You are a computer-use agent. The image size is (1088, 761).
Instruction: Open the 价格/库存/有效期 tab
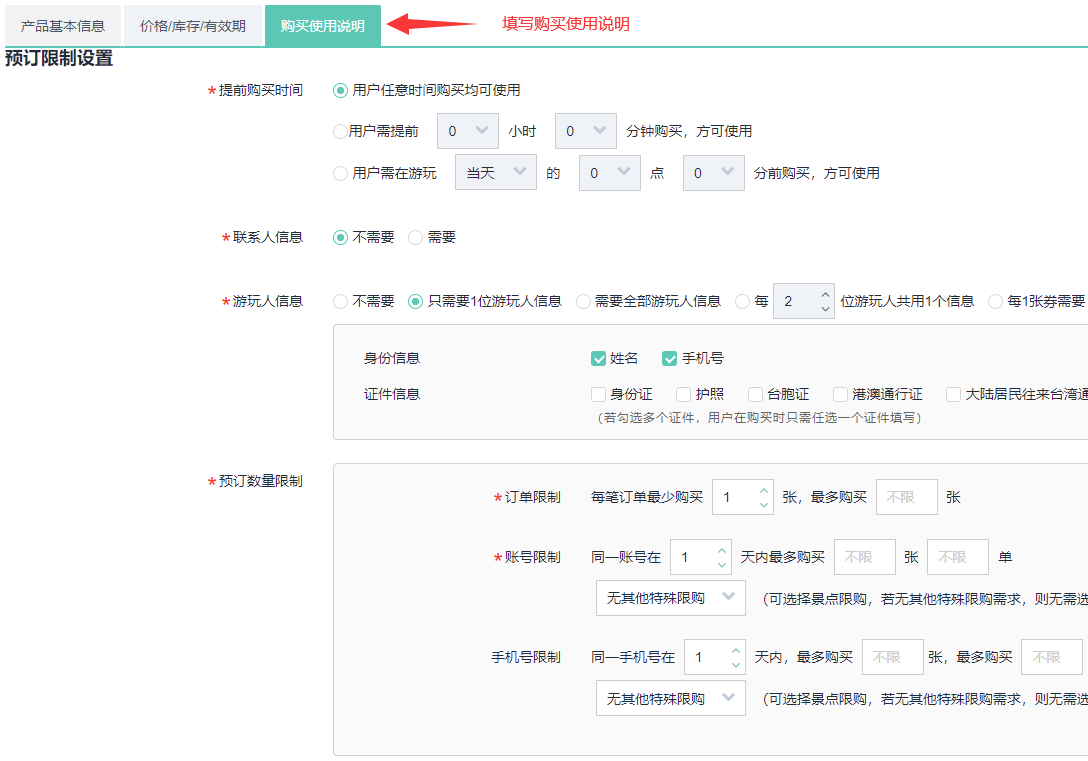coord(193,26)
